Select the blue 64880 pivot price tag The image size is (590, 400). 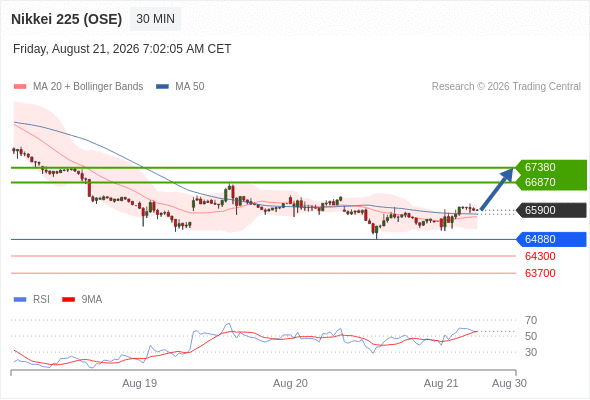point(551,239)
